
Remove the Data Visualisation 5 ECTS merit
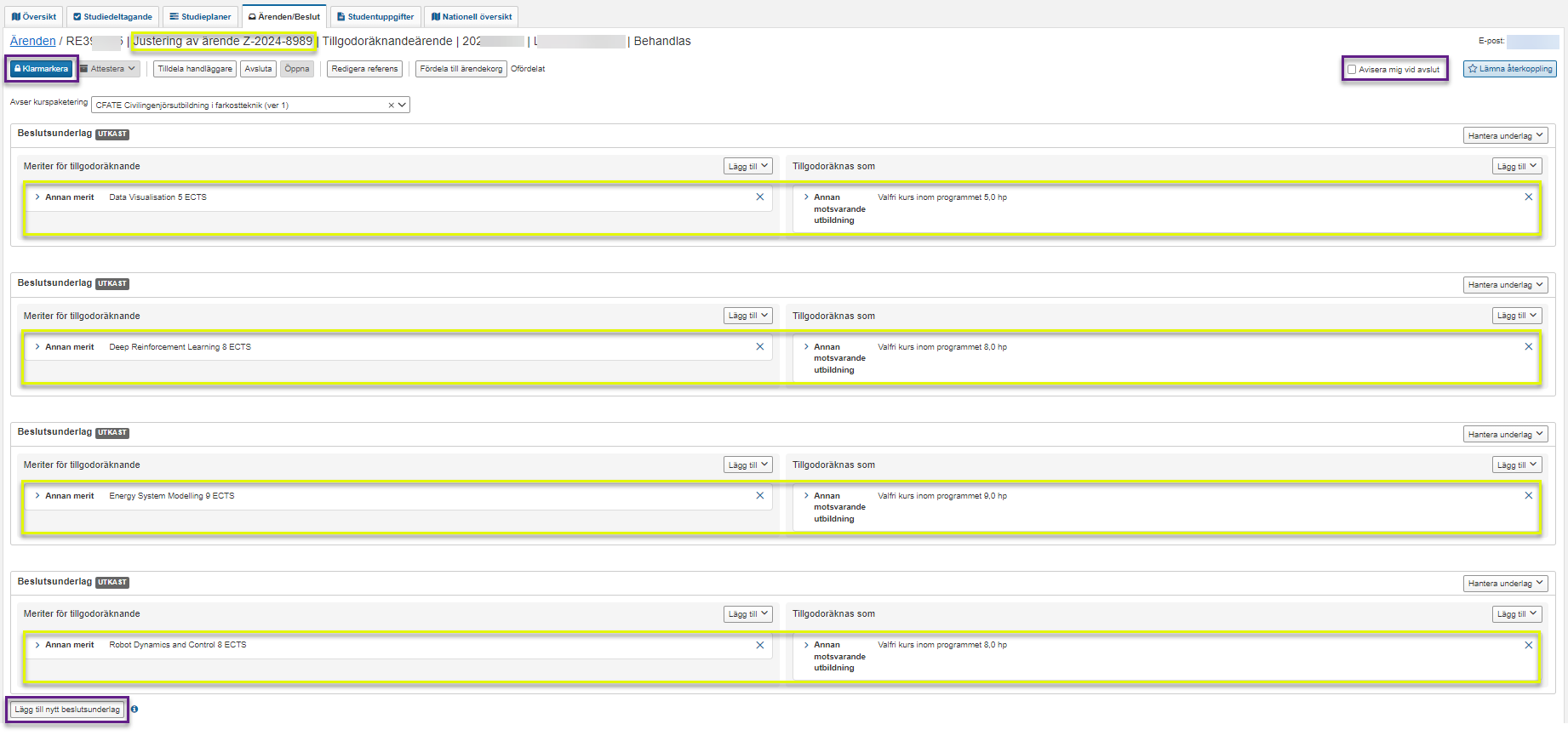click(x=760, y=197)
